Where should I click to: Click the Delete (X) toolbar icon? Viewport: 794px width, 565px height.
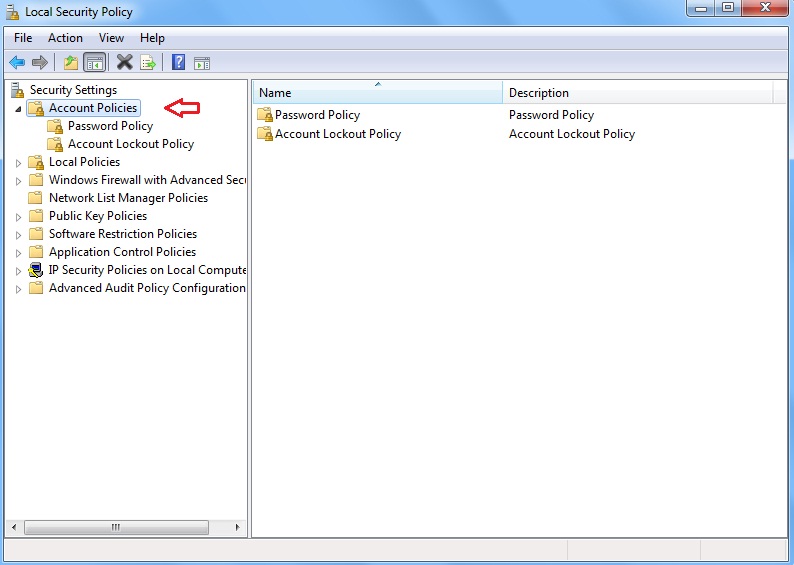(x=125, y=62)
